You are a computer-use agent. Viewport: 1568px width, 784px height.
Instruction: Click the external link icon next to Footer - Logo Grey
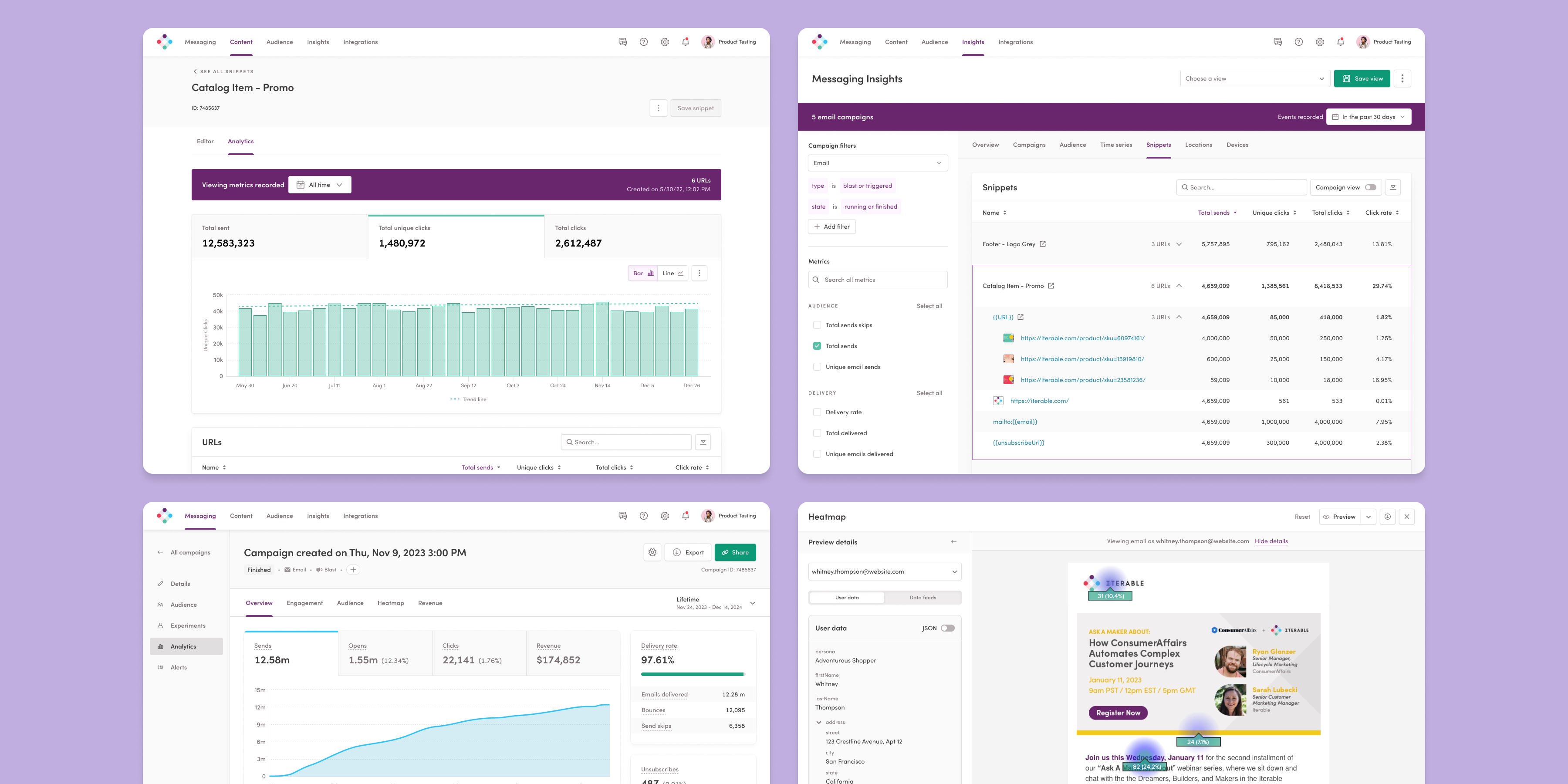pyautogui.click(x=1043, y=243)
